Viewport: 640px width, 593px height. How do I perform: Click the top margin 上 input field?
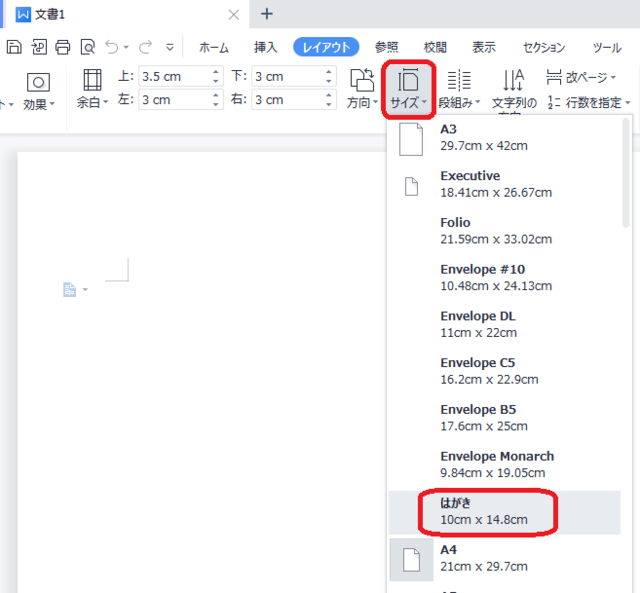tap(173, 76)
